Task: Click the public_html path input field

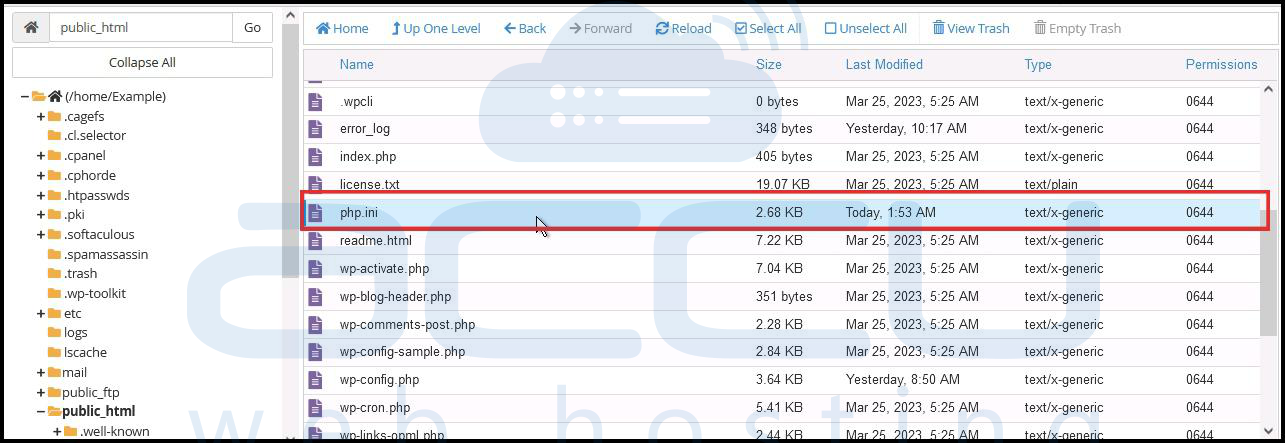Action: coord(141,27)
